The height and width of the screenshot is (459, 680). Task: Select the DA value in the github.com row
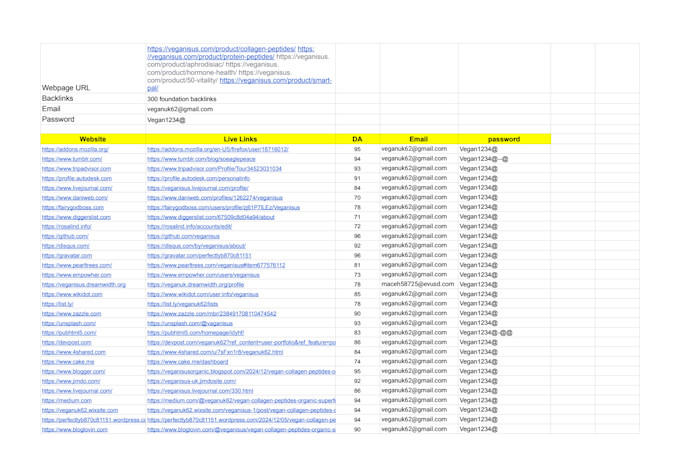(357, 236)
